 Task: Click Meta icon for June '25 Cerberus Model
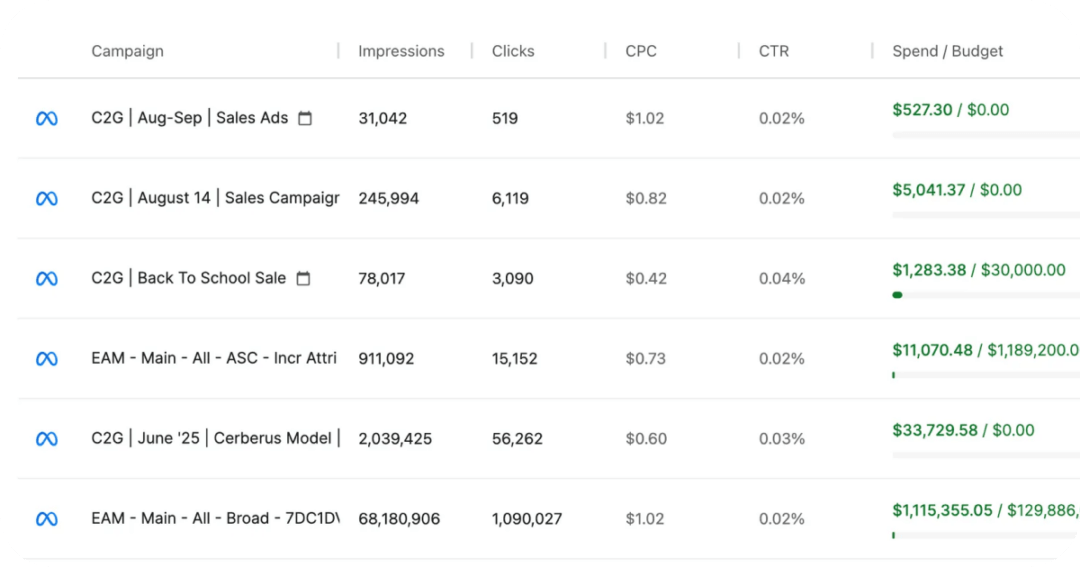click(47, 439)
